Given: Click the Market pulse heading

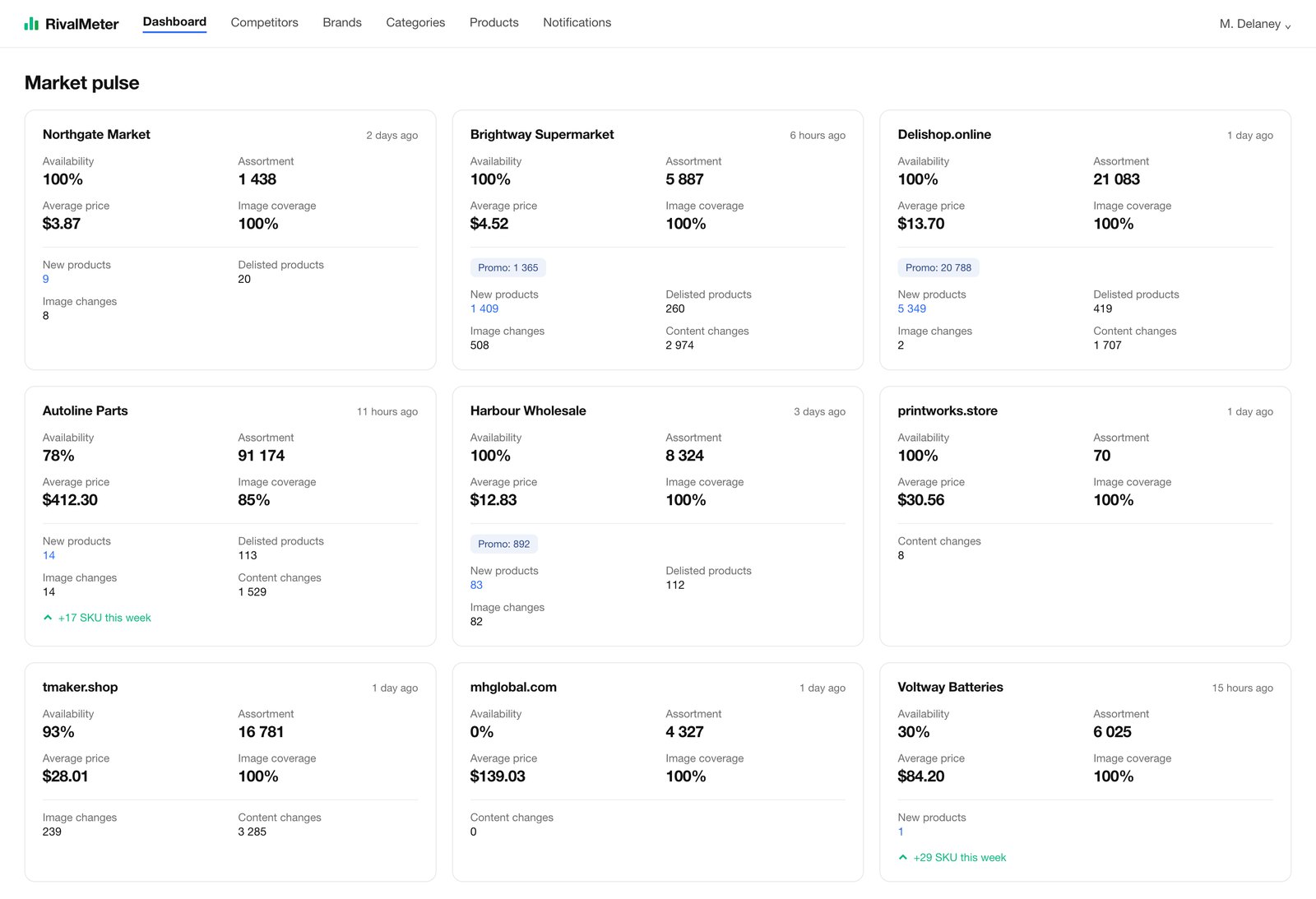Looking at the screenshot, I should pyautogui.click(x=81, y=82).
